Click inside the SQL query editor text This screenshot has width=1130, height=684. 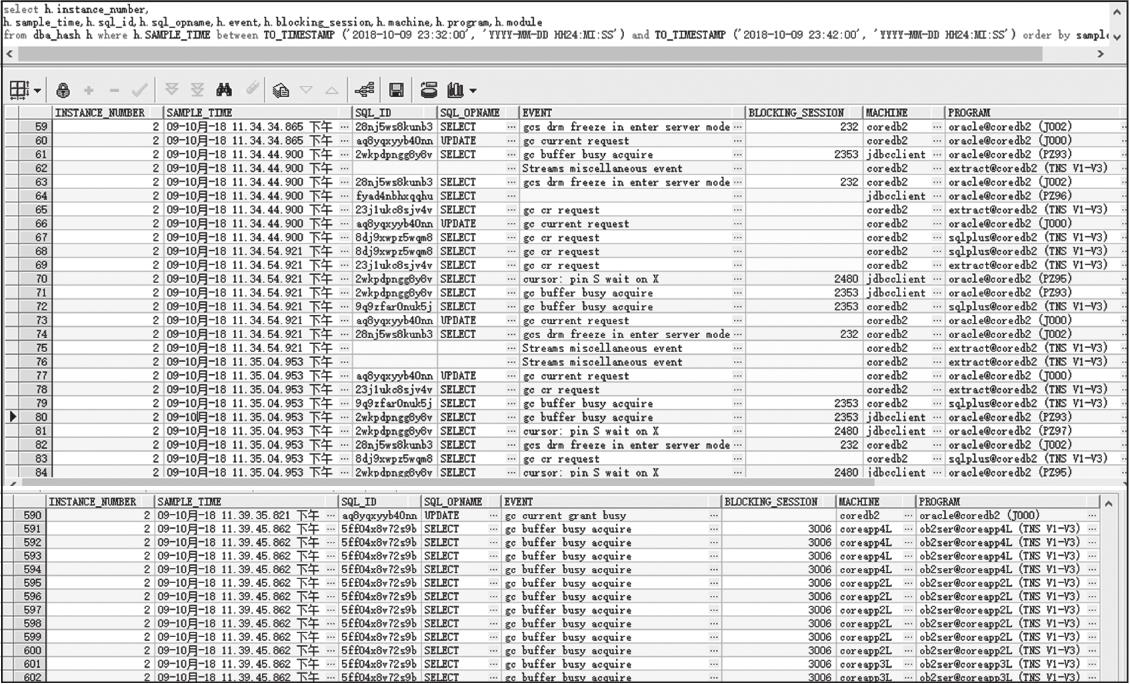pos(400,22)
